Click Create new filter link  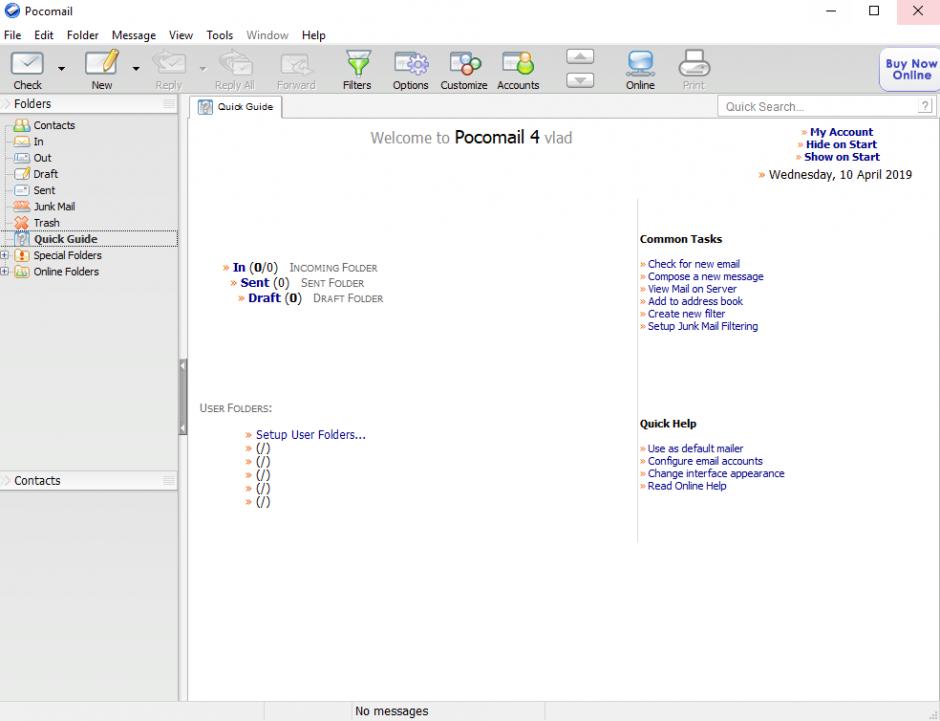[x=686, y=314]
